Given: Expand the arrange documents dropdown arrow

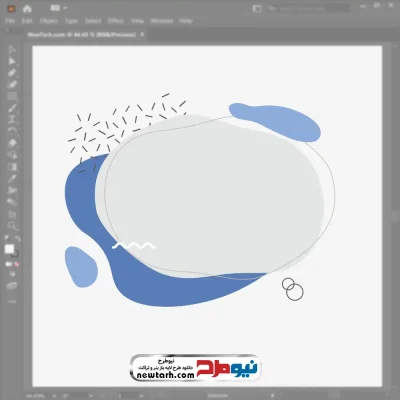Looking at the screenshot, I should coord(65,8).
